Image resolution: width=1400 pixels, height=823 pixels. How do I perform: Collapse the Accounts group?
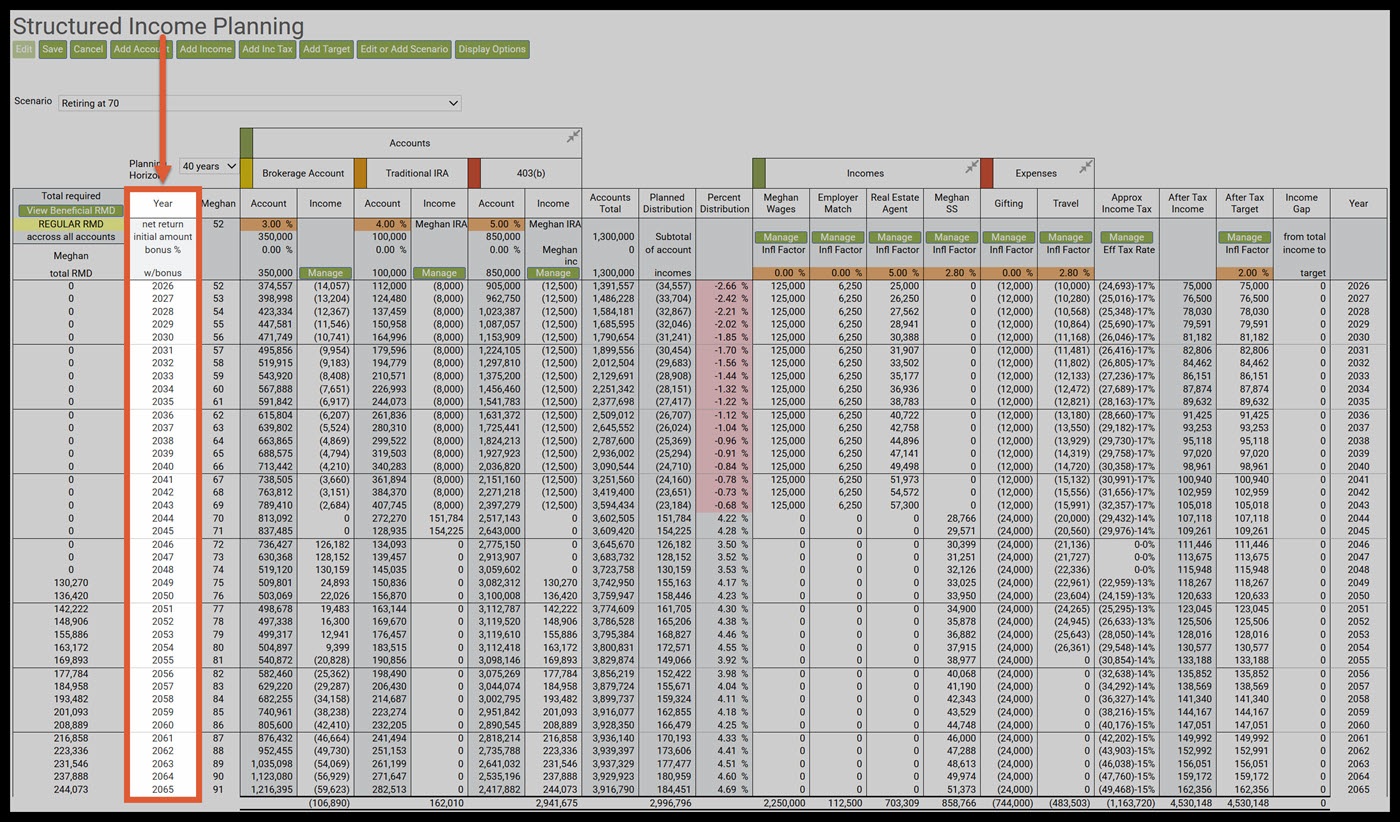click(x=573, y=137)
